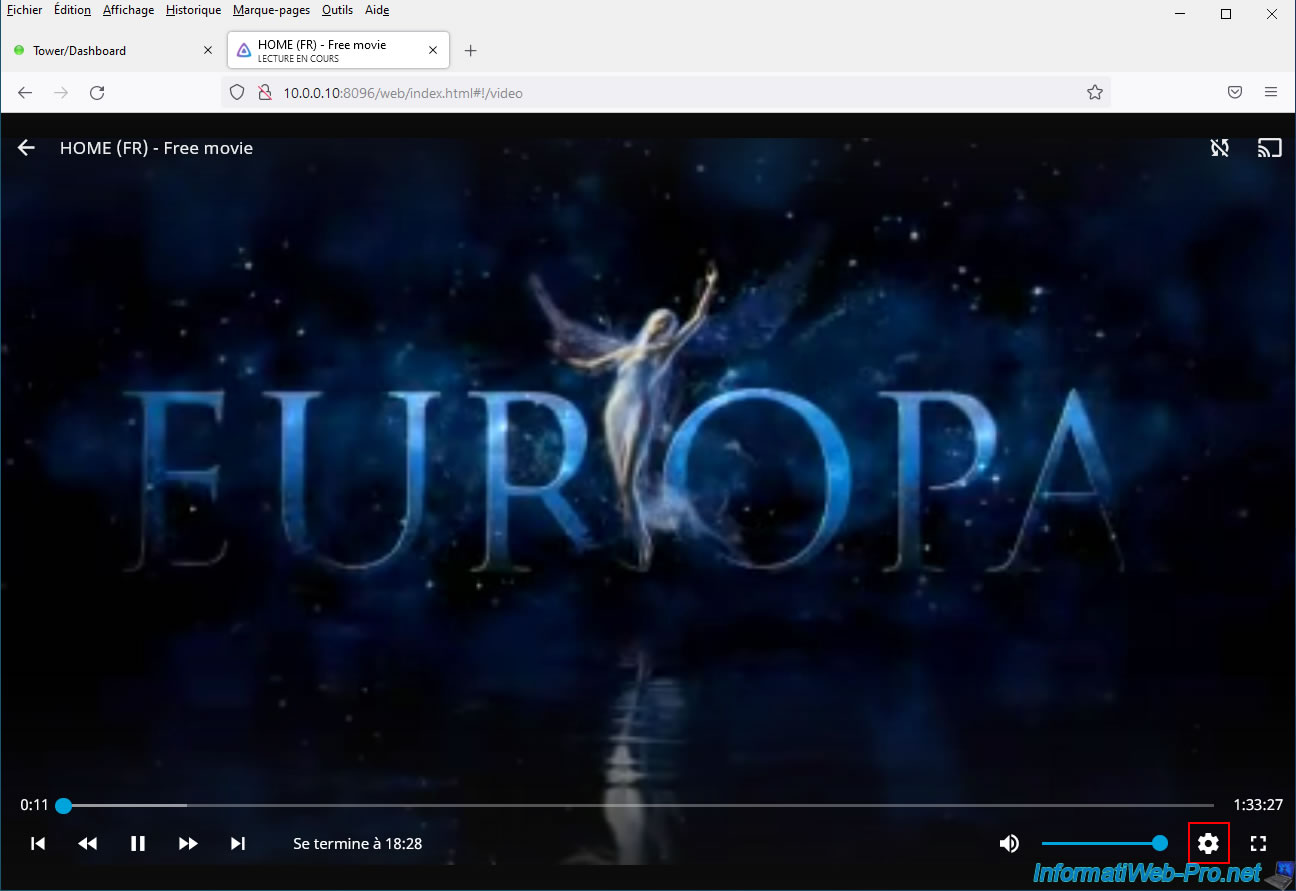The height and width of the screenshot is (891, 1296).
Task: Enter fullscreen mode
Action: click(1259, 844)
